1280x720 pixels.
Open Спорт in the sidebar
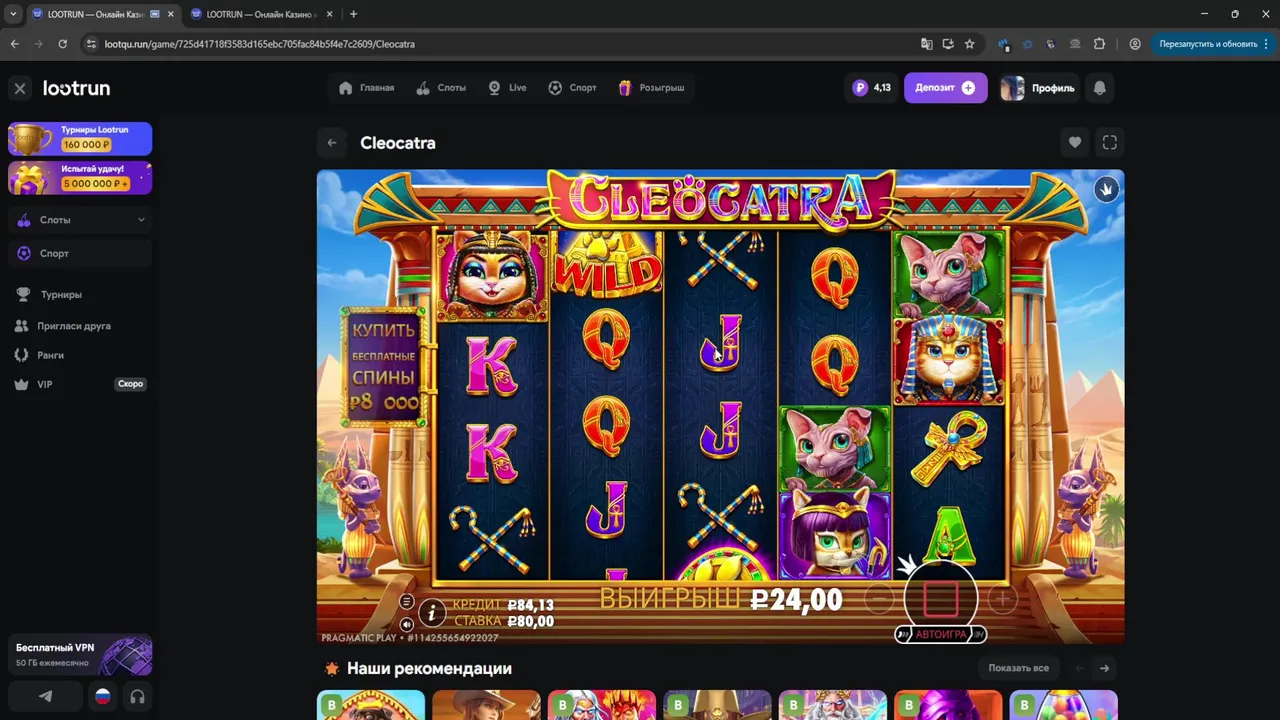click(x=80, y=254)
